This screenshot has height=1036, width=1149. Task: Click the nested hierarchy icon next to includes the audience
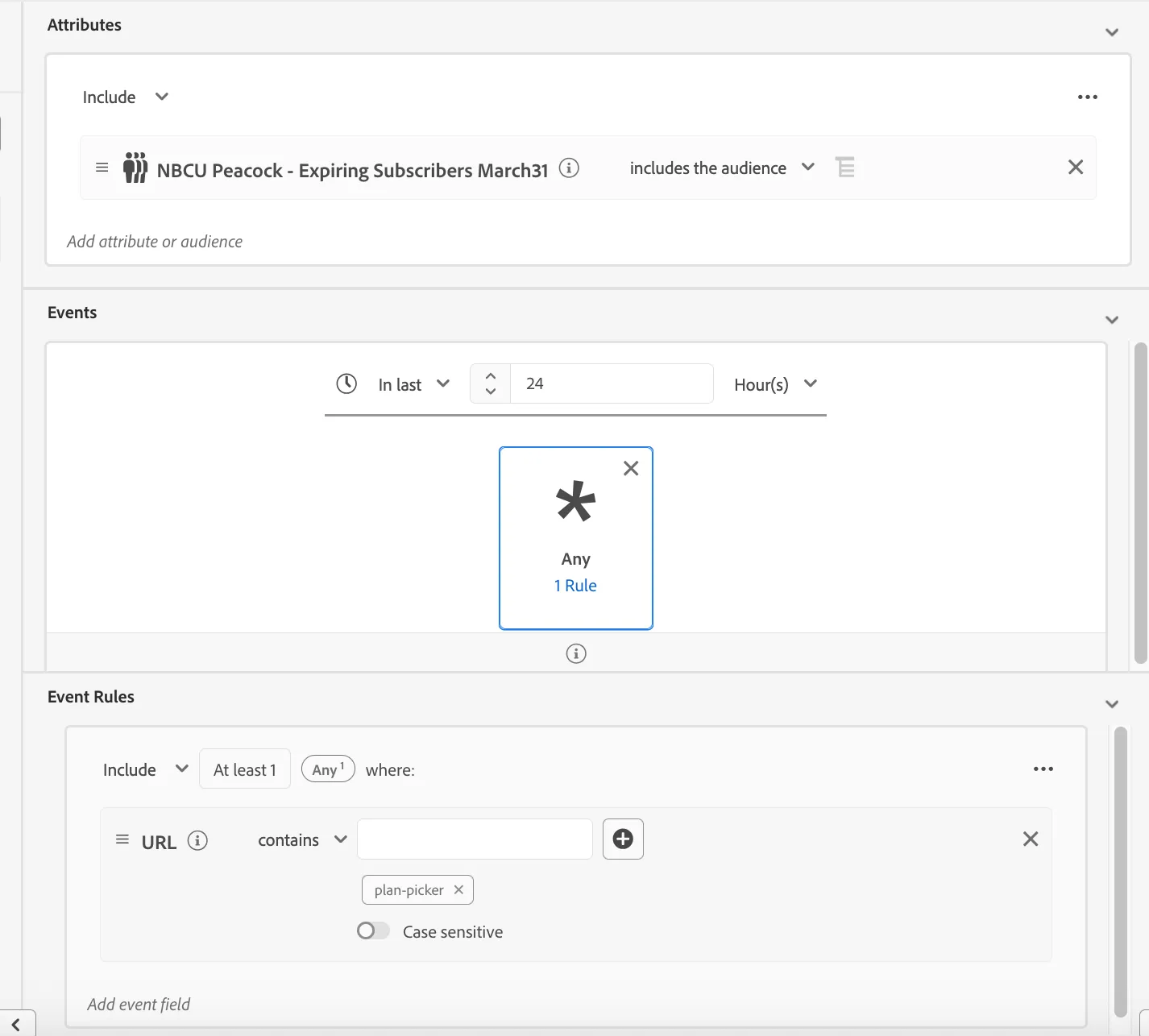[x=845, y=167]
